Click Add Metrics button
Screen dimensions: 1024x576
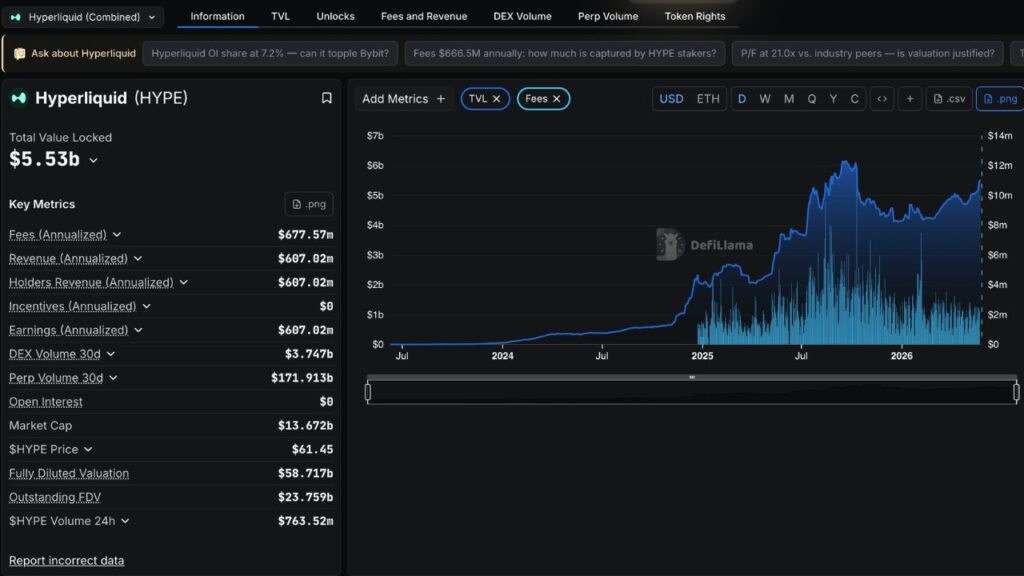(x=404, y=99)
